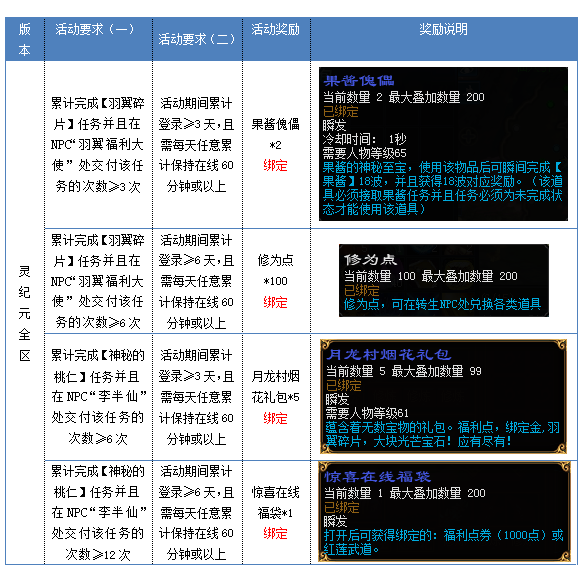Image resolution: width=580 pixels, height=581 pixels.
Task: Click the 登录≥6 天 cell in the last row
Action: point(197,513)
